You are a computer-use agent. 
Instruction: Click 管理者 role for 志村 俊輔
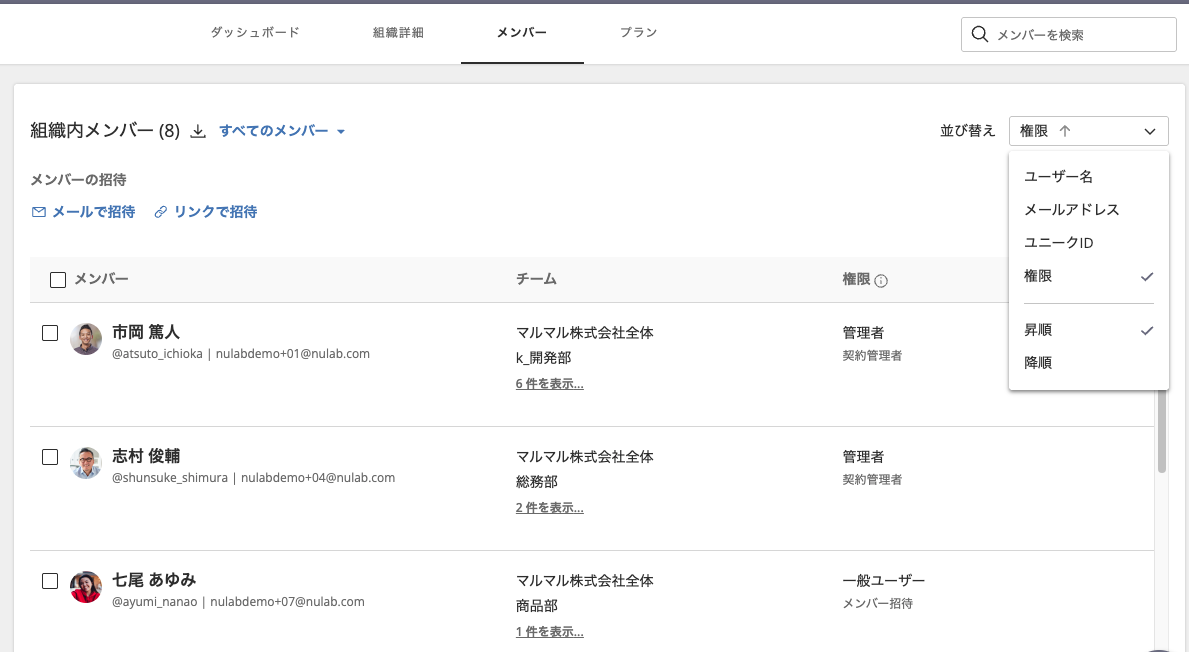click(863, 457)
